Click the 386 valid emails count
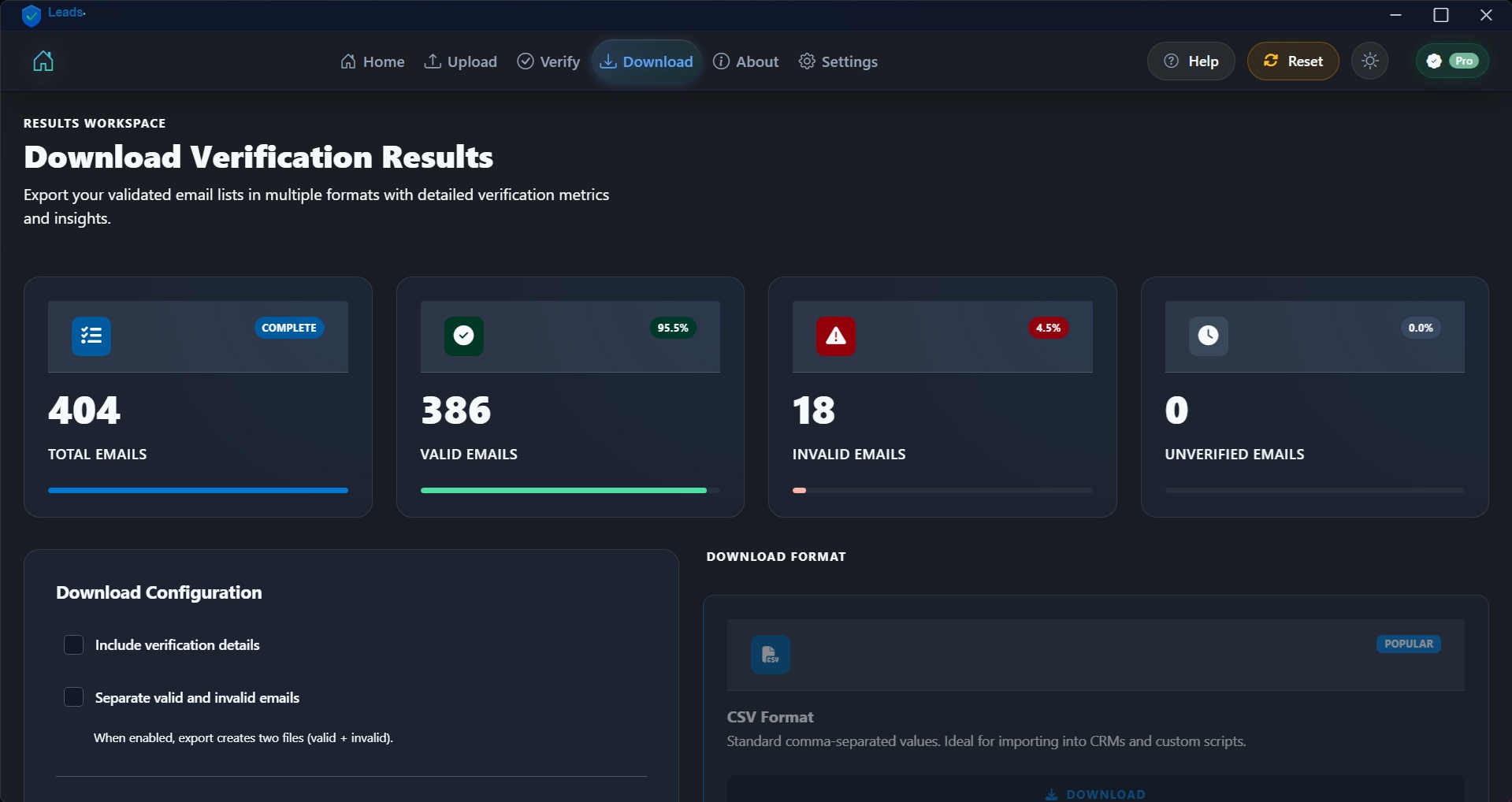1512x802 pixels. [456, 410]
